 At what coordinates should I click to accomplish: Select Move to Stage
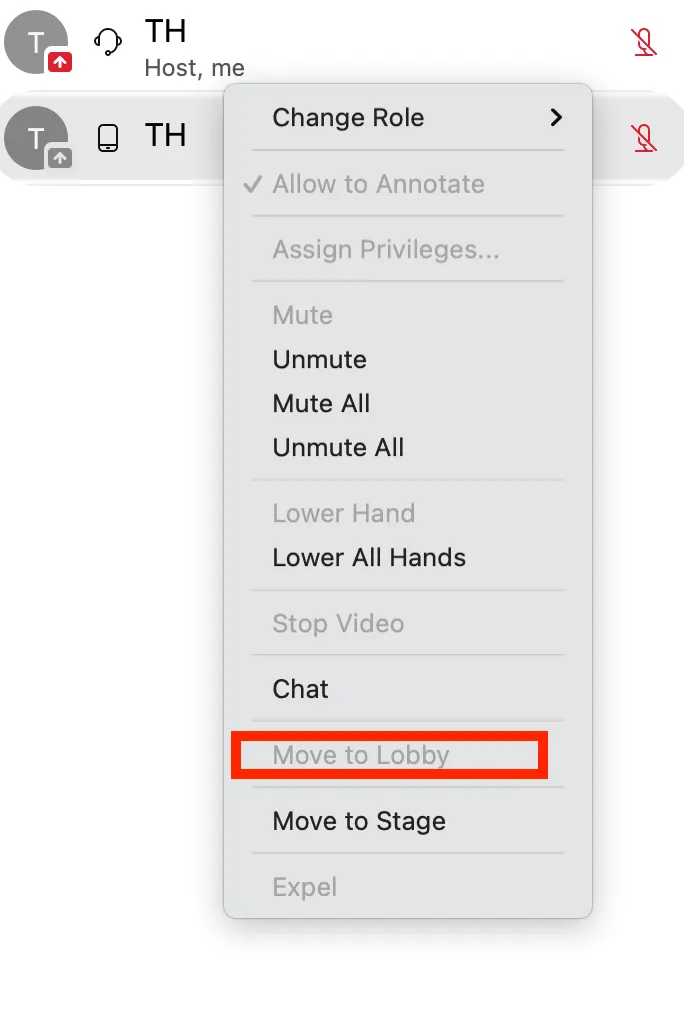[360, 822]
